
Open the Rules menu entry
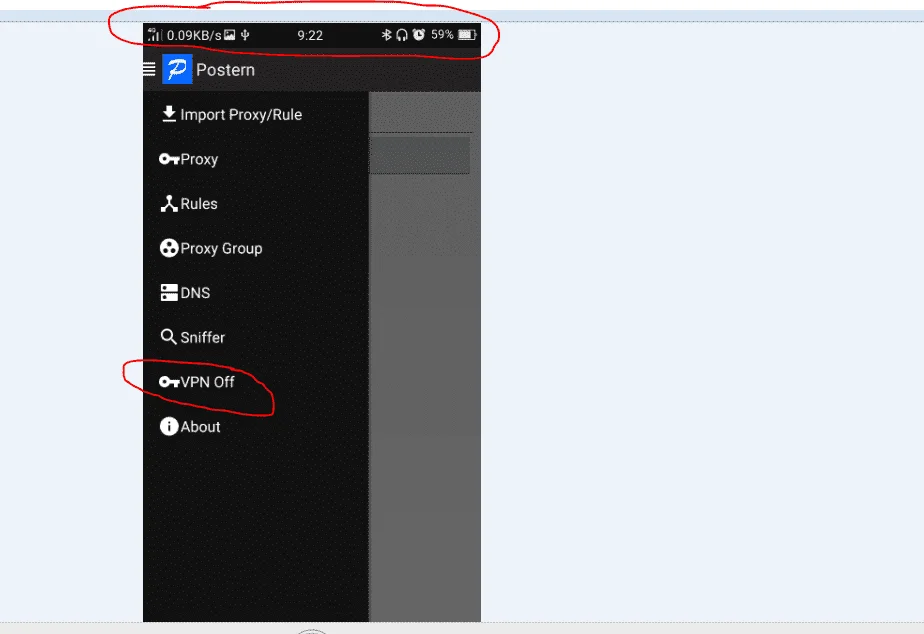(x=256, y=204)
